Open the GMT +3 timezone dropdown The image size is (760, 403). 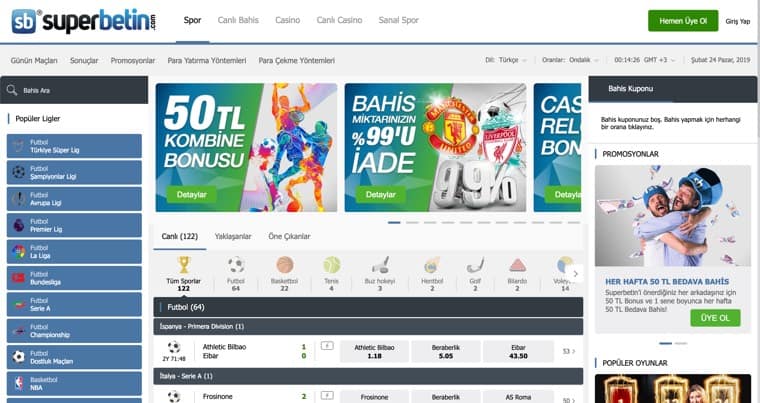[645, 60]
